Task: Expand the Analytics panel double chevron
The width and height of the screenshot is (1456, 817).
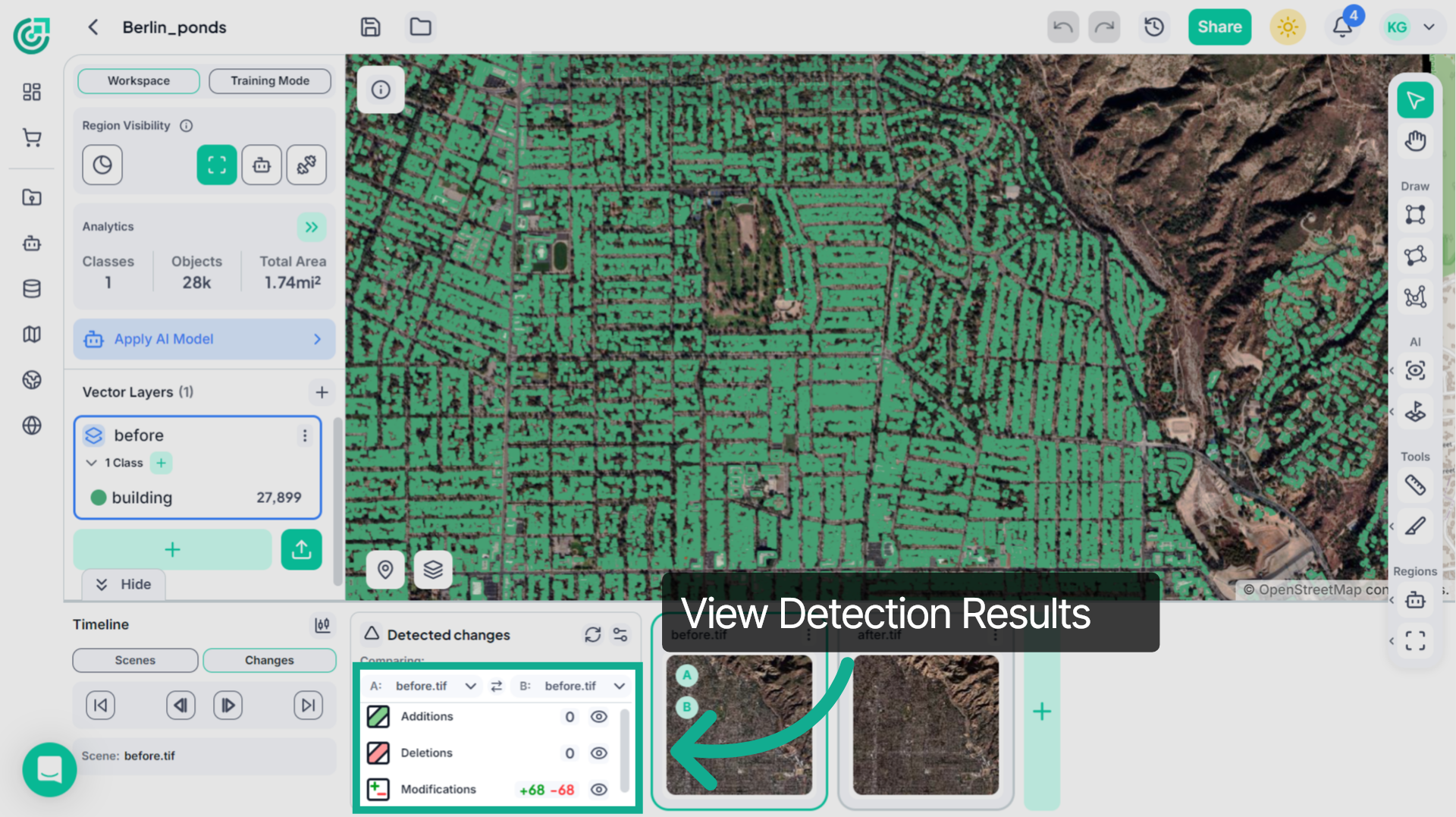Action: click(312, 227)
